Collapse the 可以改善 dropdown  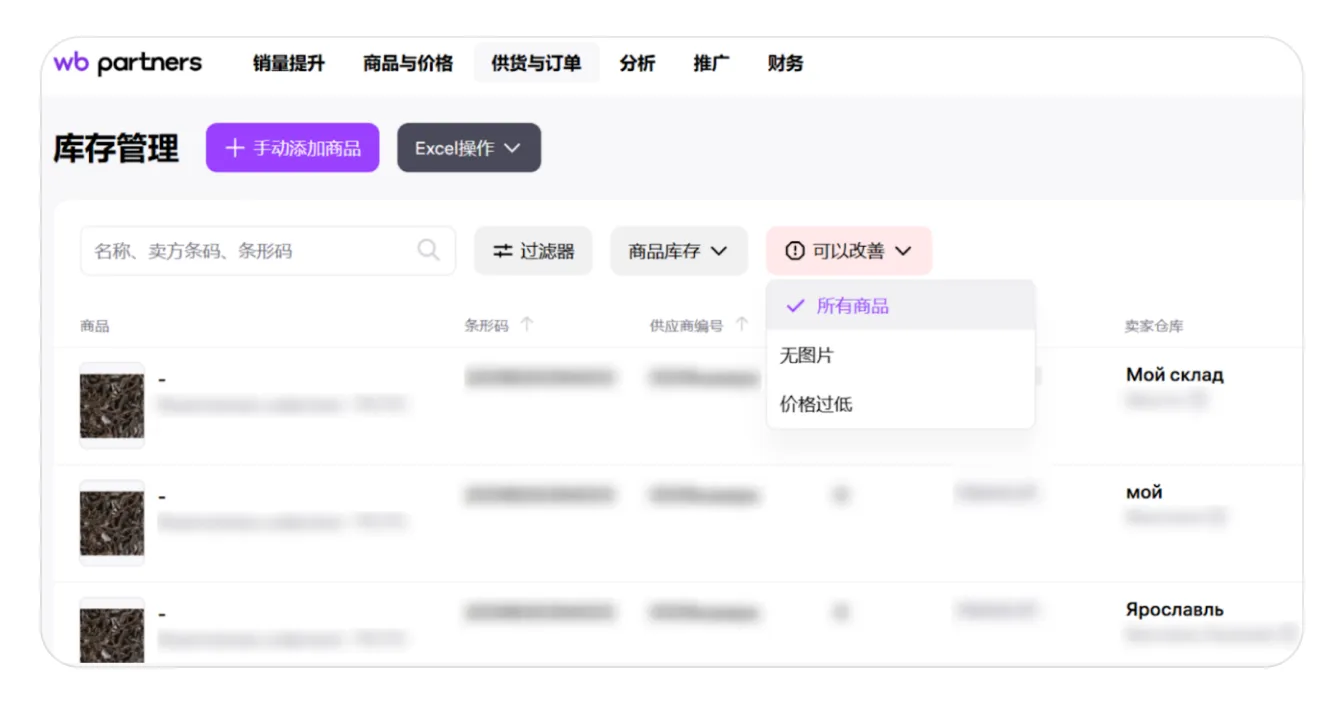[x=849, y=251]
